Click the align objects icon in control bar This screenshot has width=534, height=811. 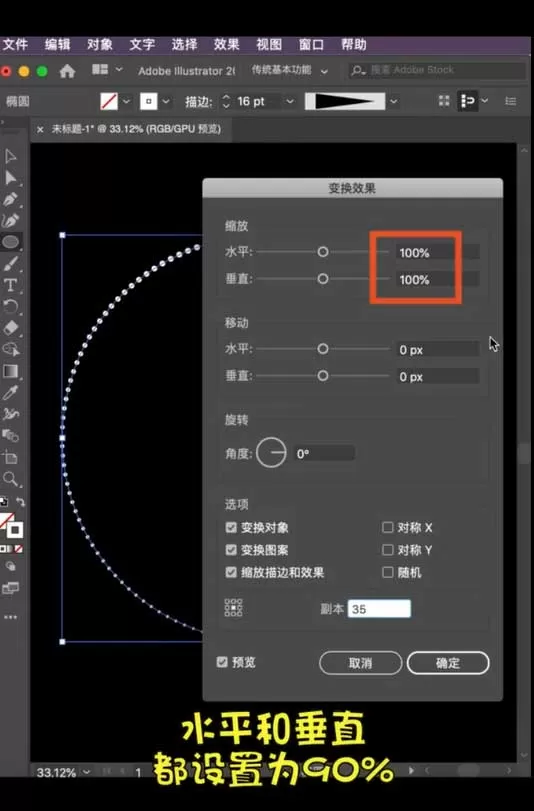coord(467,101)
